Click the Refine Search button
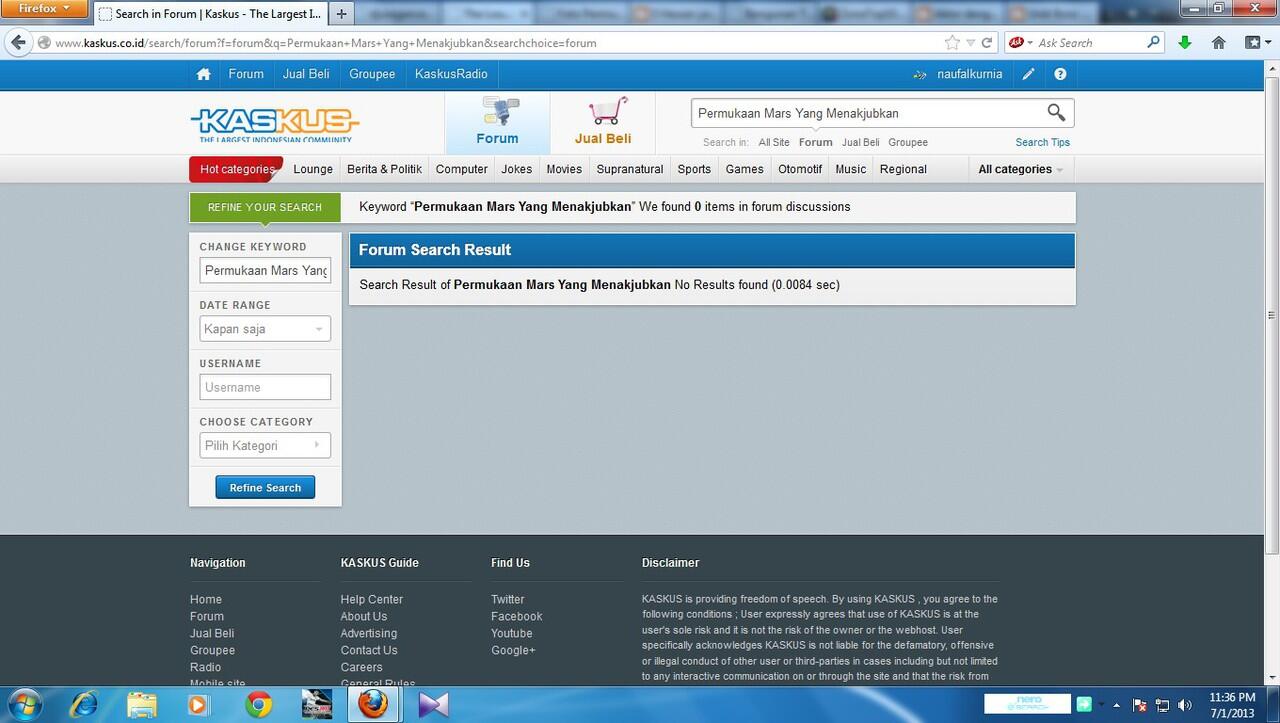This screenshot has height=723, width=1280. (265, 487)
